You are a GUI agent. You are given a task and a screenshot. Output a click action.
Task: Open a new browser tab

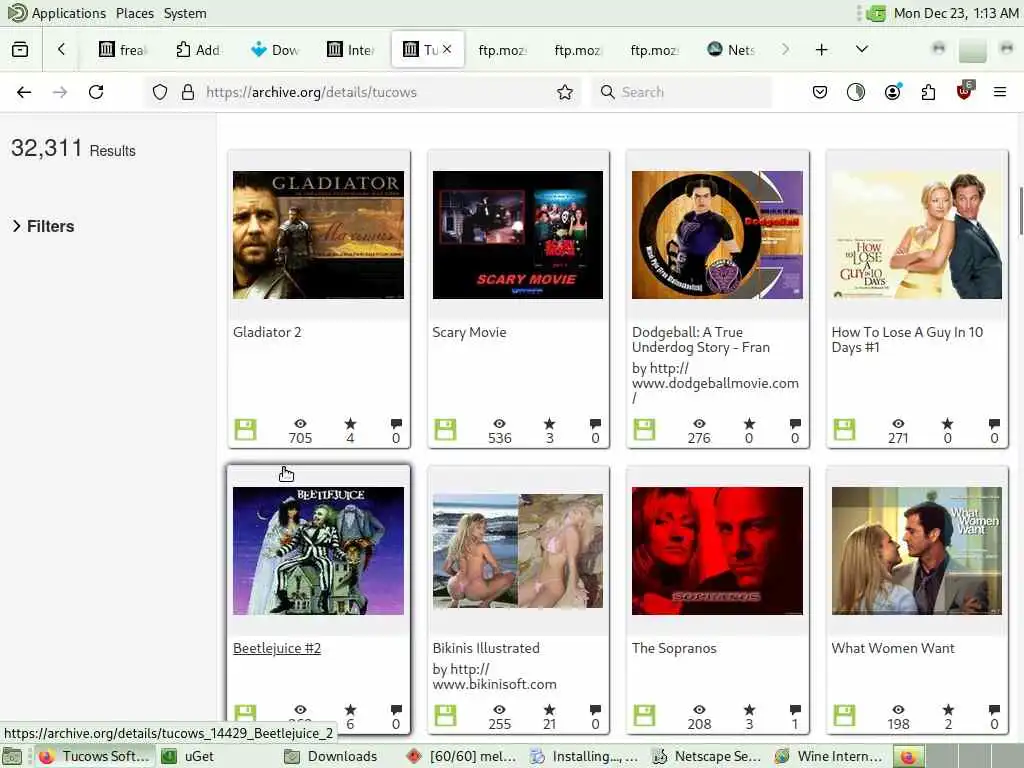tap(822, 49)
